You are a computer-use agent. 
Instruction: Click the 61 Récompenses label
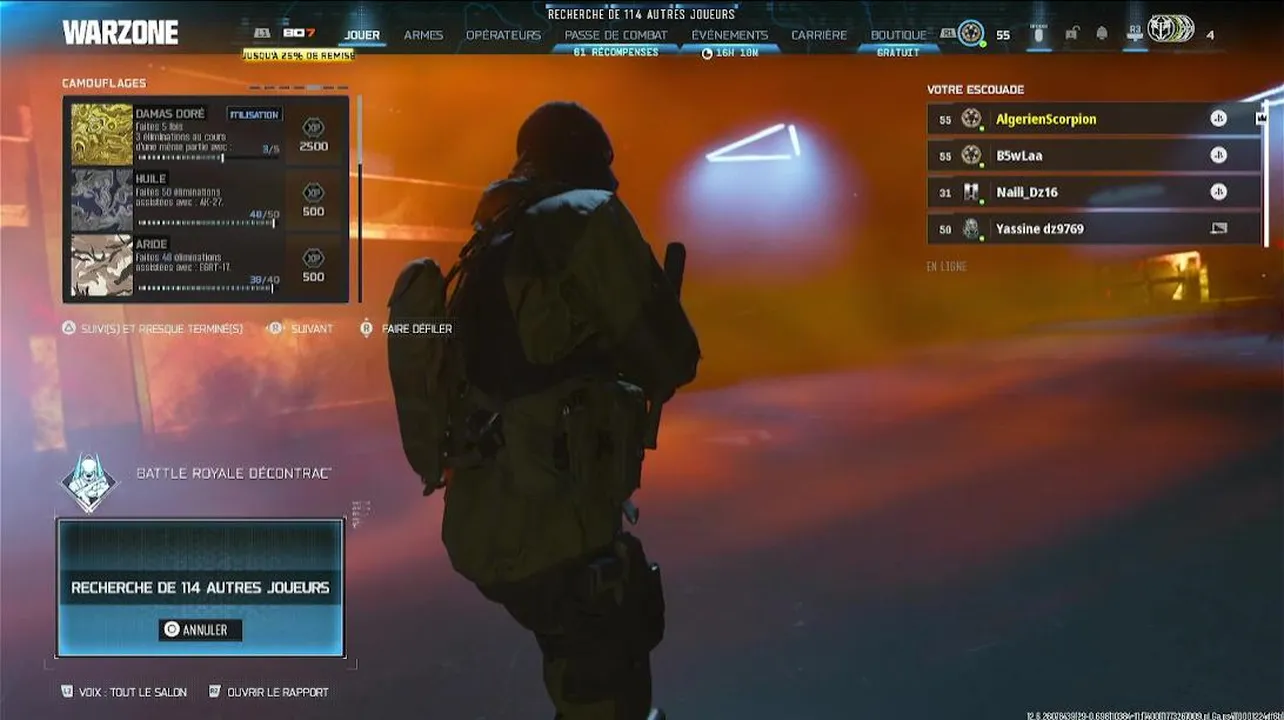tap(616, 53)
